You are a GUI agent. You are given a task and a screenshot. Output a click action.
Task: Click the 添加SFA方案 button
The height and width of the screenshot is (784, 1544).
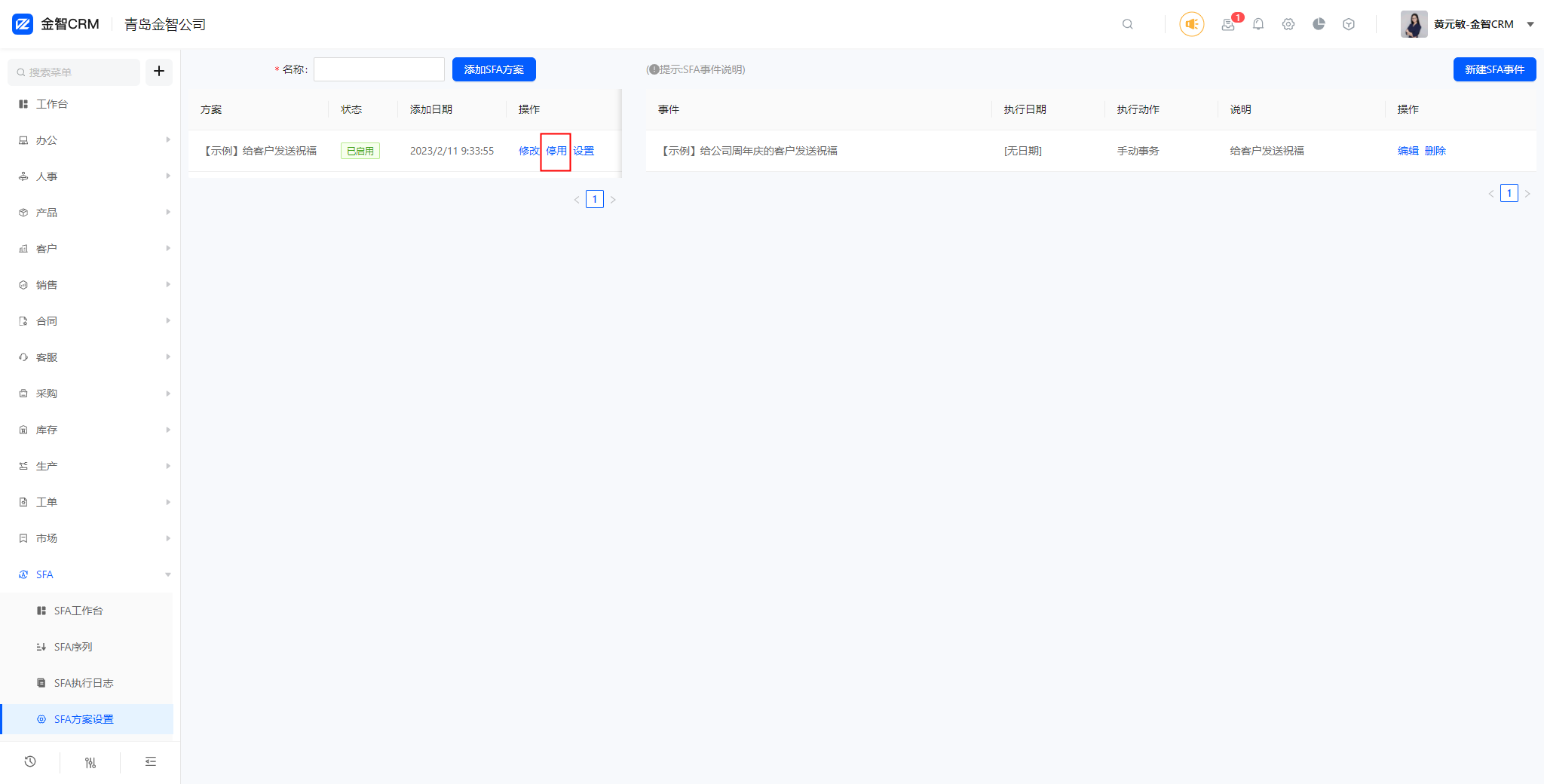(494, 69)
